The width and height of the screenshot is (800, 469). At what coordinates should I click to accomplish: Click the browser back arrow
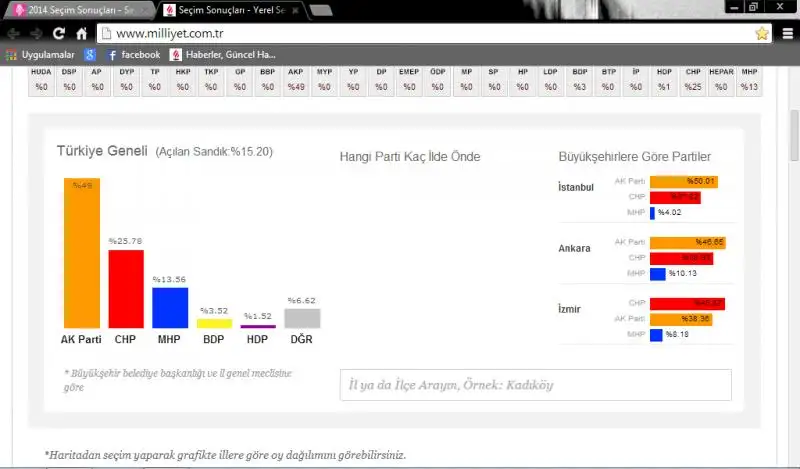pos(13,33)
